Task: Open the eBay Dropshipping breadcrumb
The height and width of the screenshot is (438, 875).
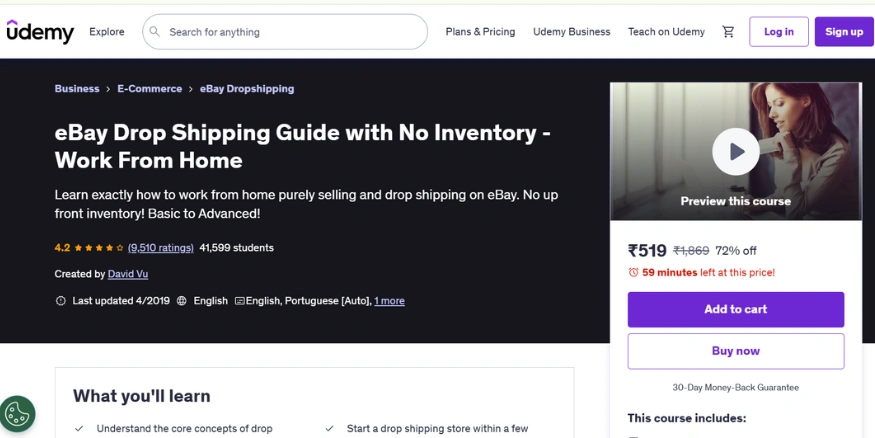Action: (x=247, y=89)
